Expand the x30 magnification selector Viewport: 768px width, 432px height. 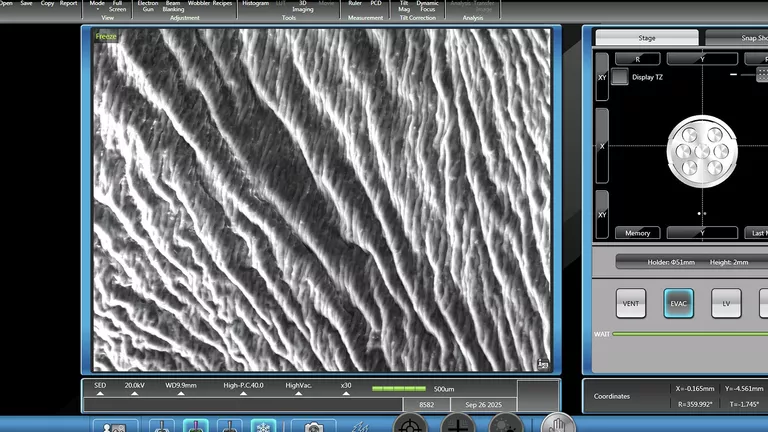click(346, 389)
